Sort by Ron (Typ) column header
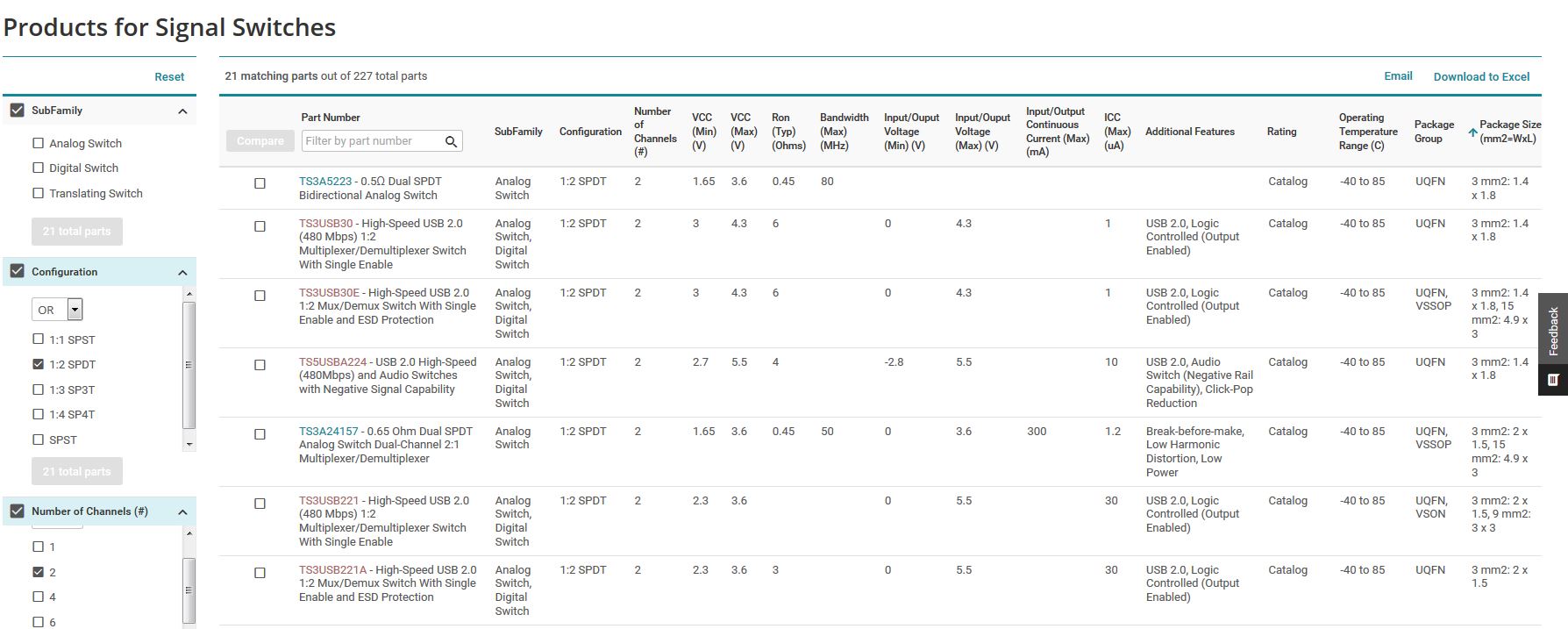 click(x=788, y=132)
